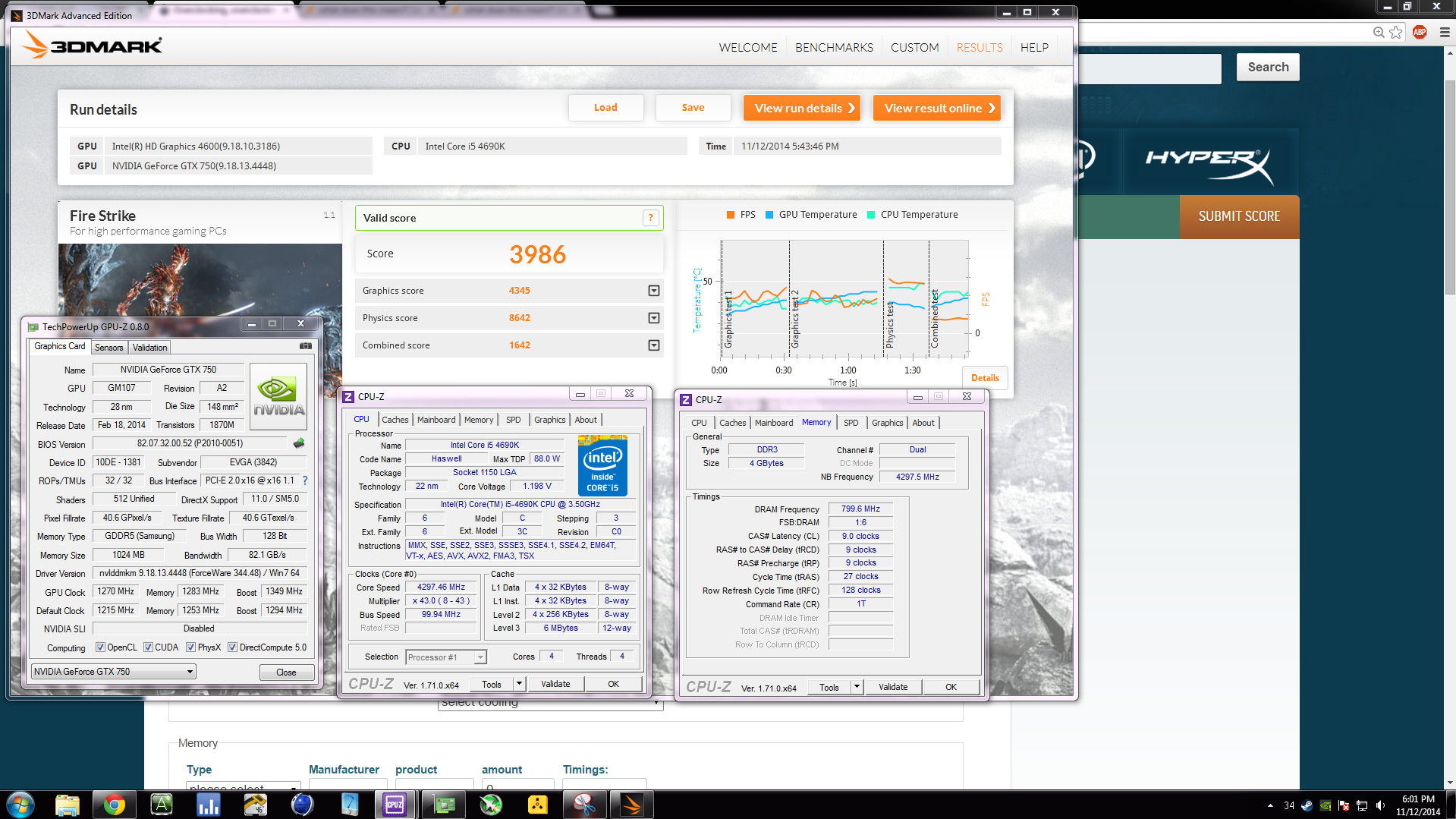Viewport: 1456px width, 819px height.
Task: Open the Processor #1 selection dropdown
Action: coord(446,657)
